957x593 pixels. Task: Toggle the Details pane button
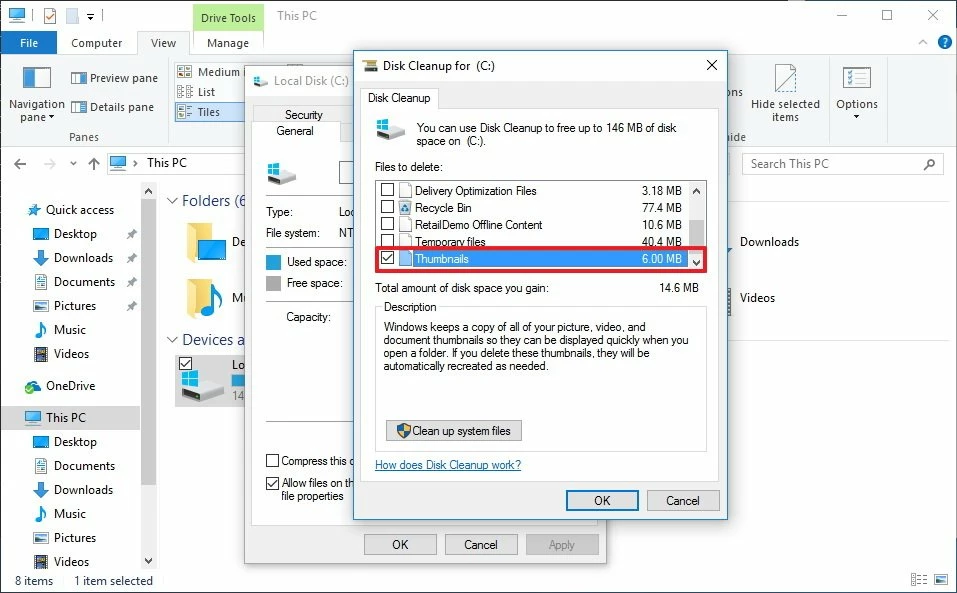point(112,107)
